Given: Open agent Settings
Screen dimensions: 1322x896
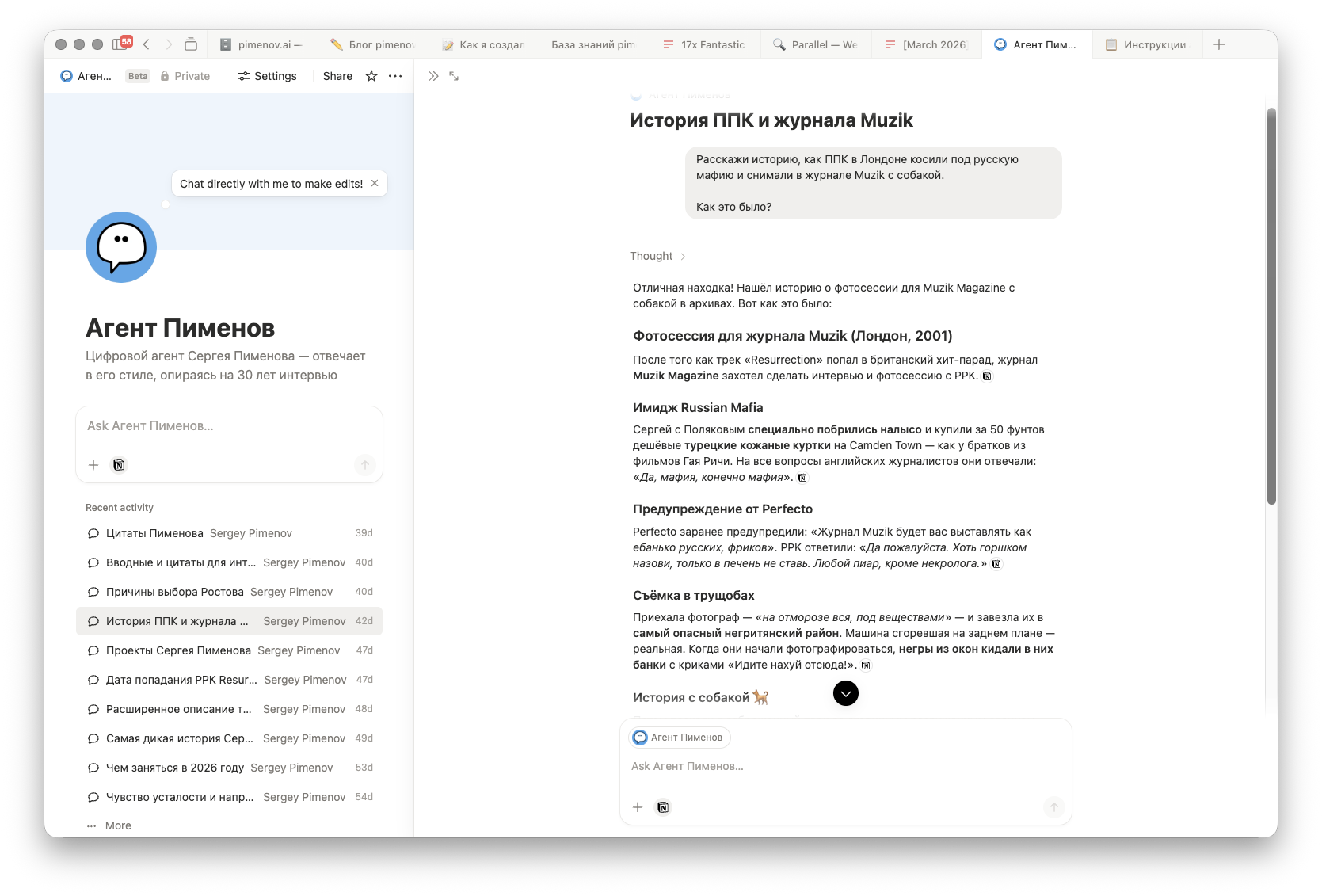Looking at the screenshot, I should click(267, 76).
